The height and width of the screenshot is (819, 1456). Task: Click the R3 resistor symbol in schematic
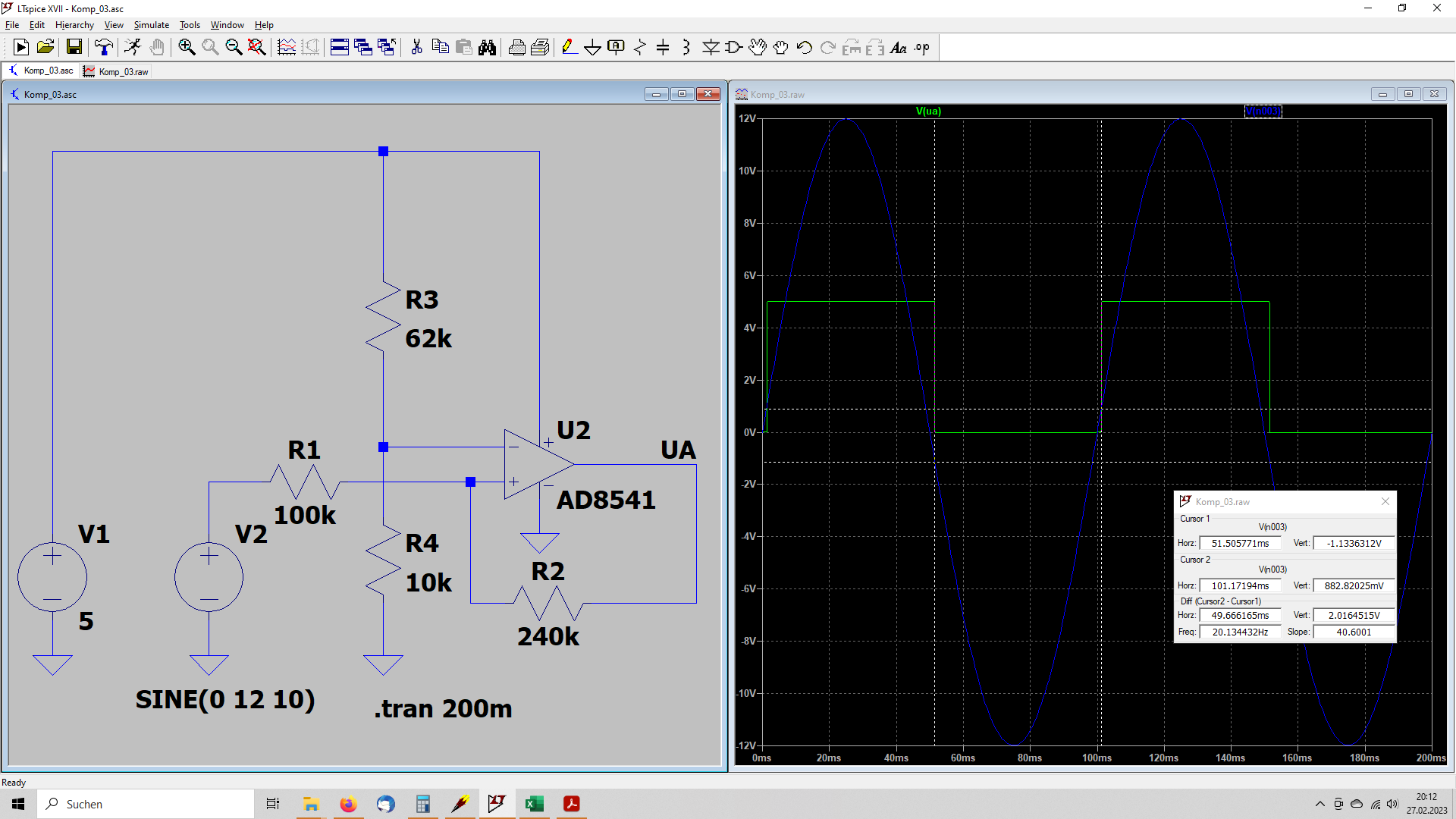pyautogui.click(x=383, y=317)
